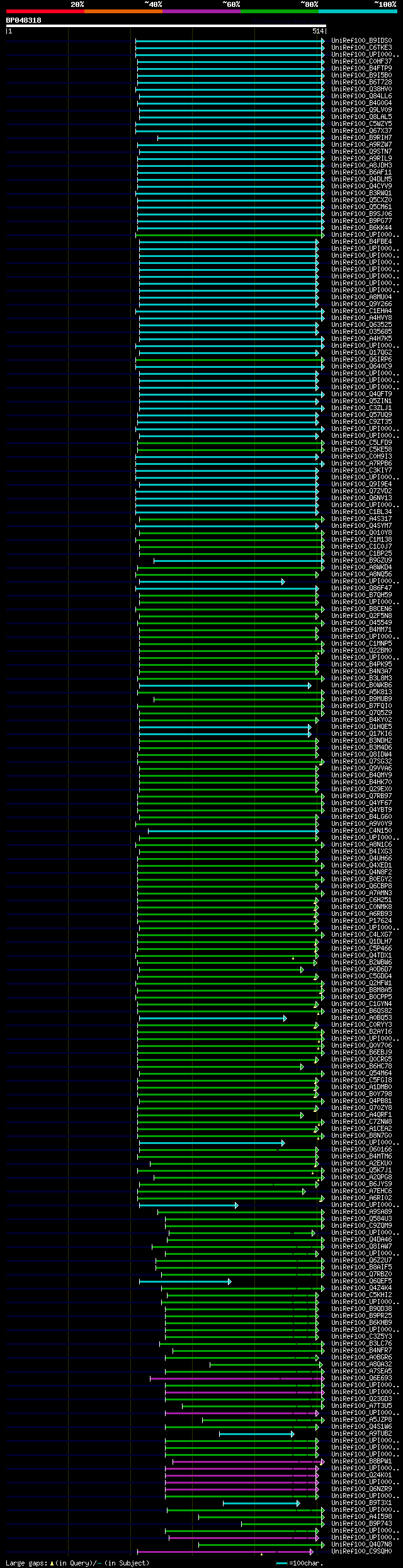Viewport: 403px width, 1568px height.
Task: Select hit label UniRef100_Q6QEF5
Action: pos(361,1281)
